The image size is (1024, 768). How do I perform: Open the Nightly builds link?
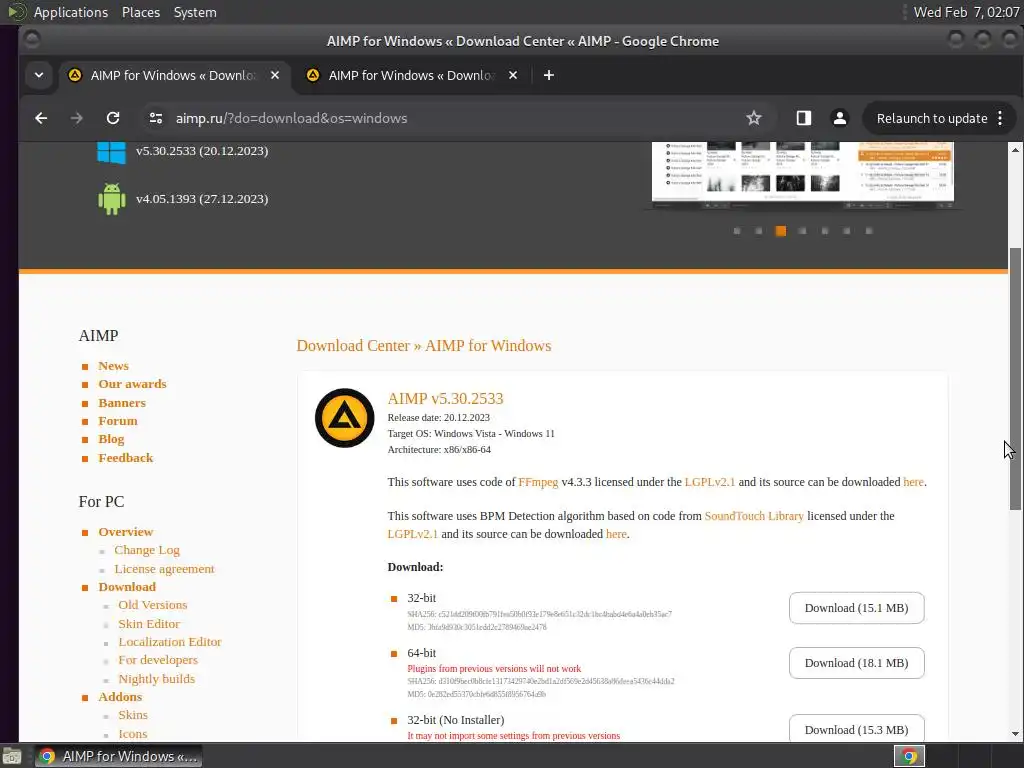pos(157,679)
